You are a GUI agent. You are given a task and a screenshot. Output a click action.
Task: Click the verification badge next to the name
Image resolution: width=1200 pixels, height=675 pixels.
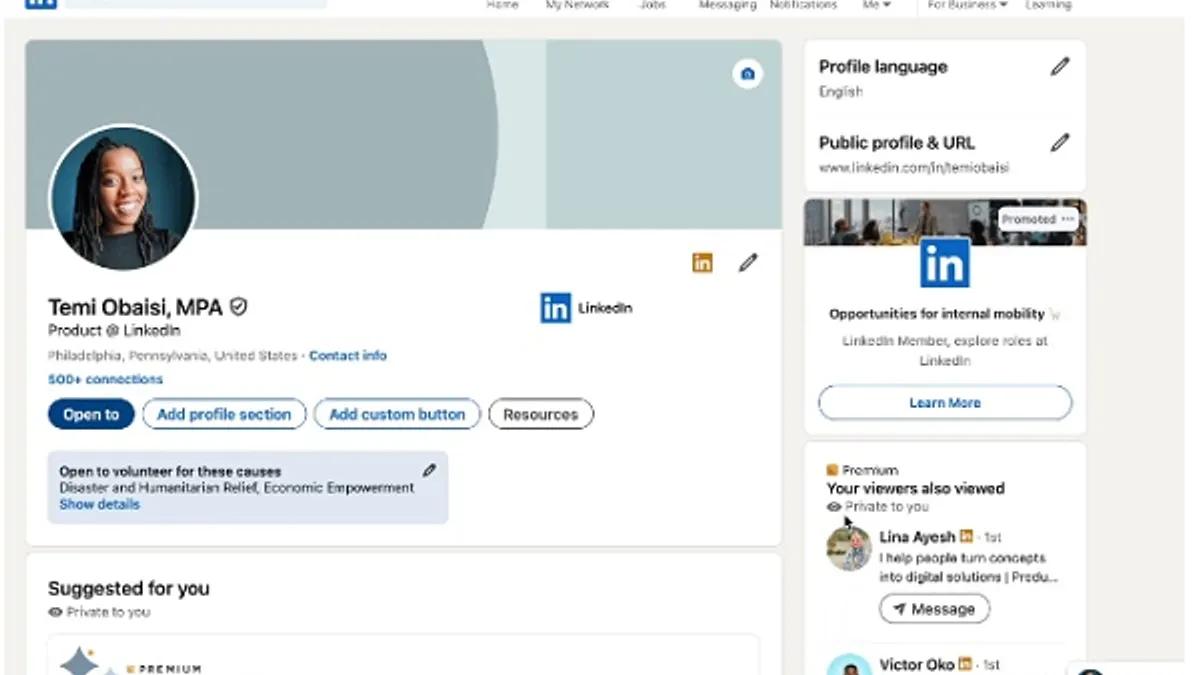(x=238, y=307)
